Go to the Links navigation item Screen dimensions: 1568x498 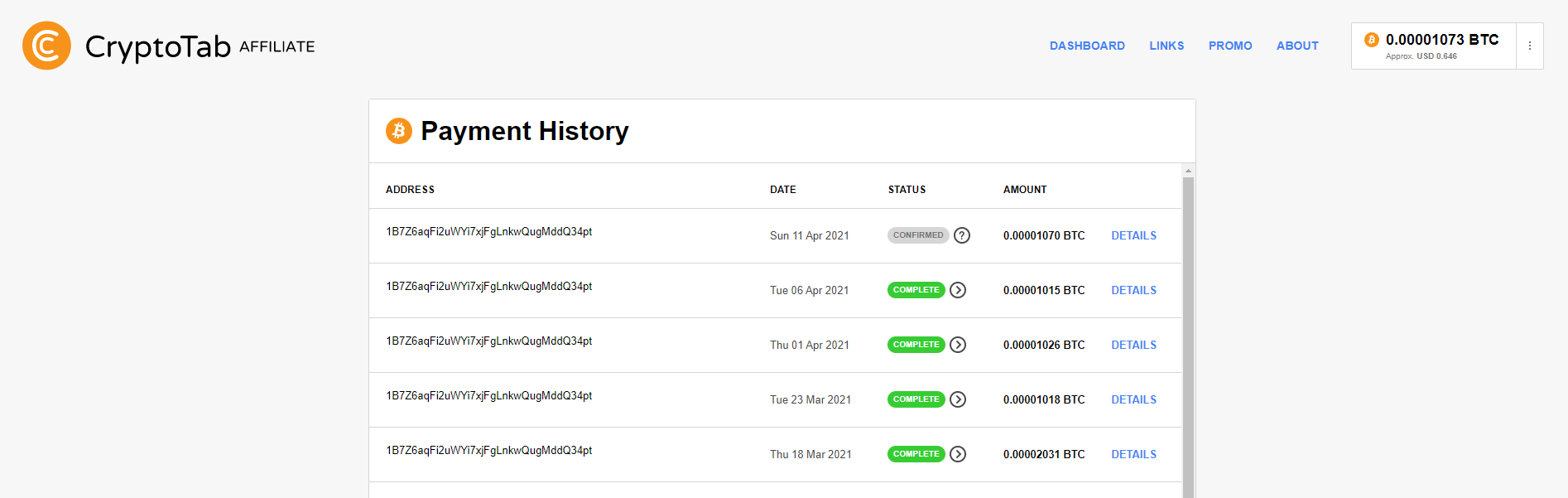(1166, 46)
